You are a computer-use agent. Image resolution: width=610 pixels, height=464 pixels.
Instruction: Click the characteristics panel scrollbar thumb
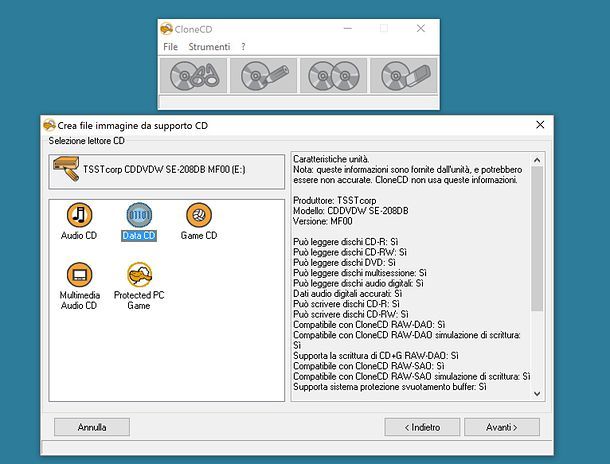(537, 238)
